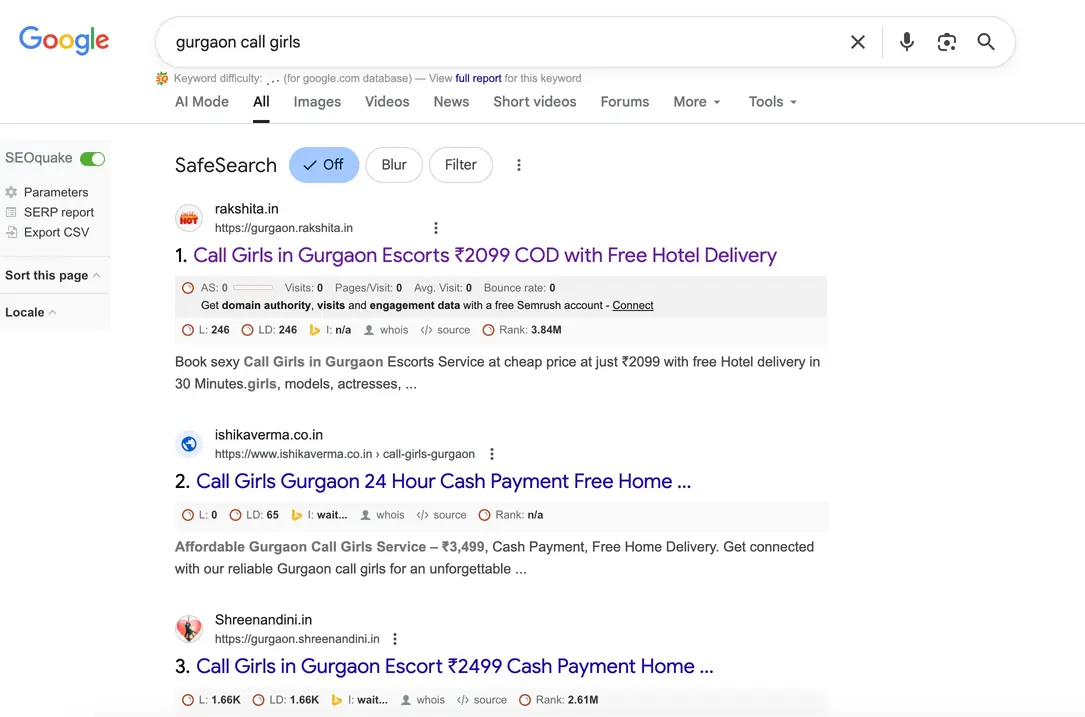Click the Shreenandini.in site favicon
The height and width of the screenshot is (717, 1085).
189,629
